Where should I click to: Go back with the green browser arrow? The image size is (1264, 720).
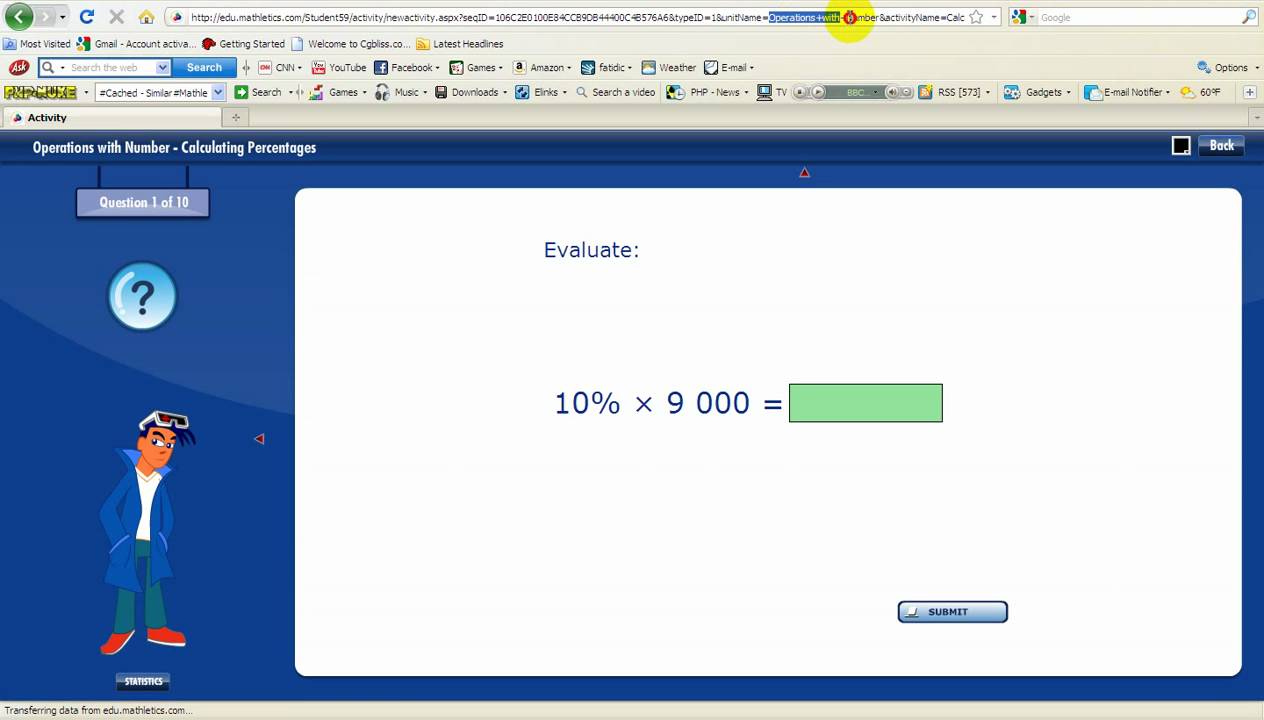(18, 16)
